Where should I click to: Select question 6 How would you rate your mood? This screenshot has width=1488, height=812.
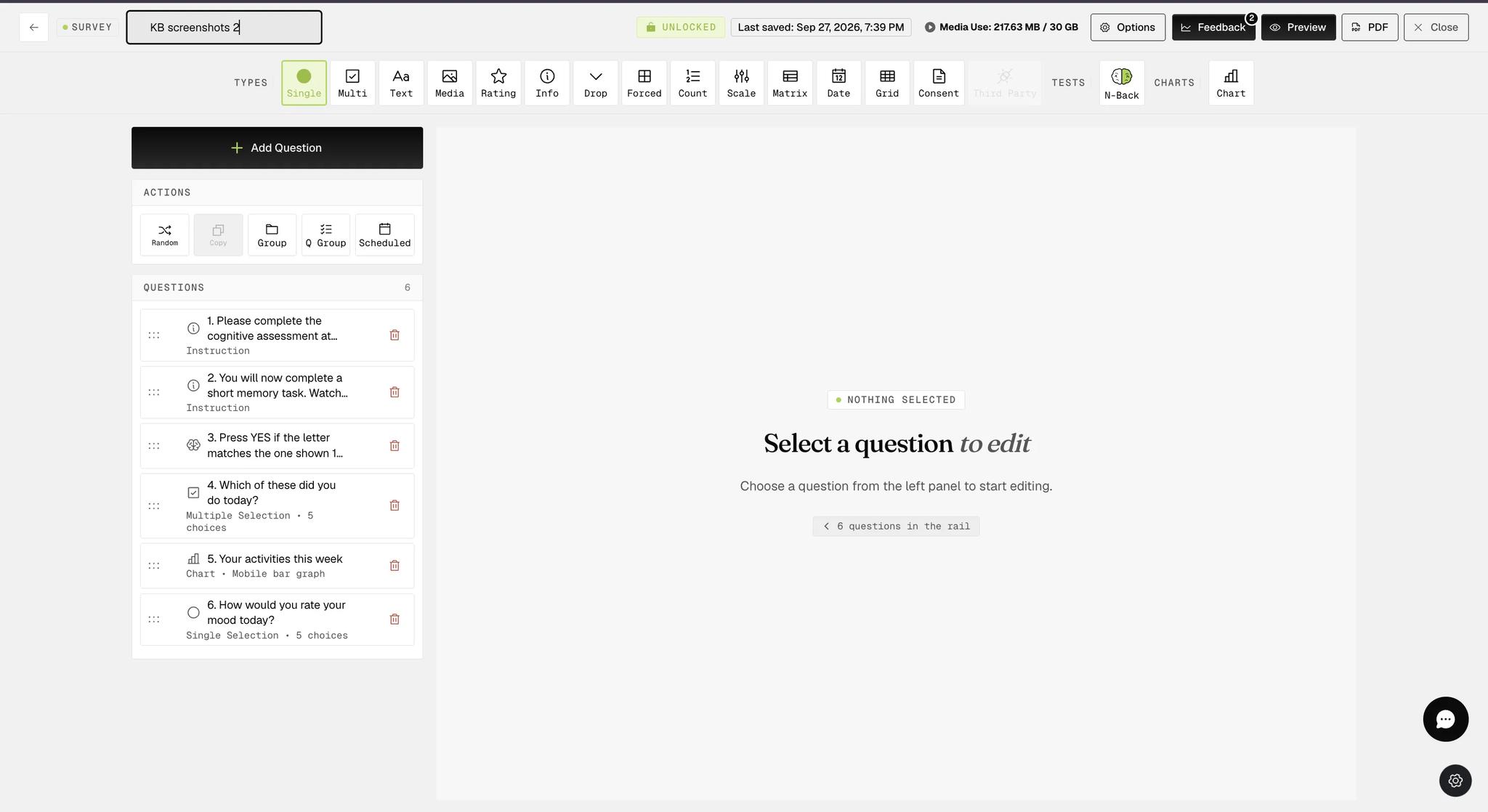[277, 620]
